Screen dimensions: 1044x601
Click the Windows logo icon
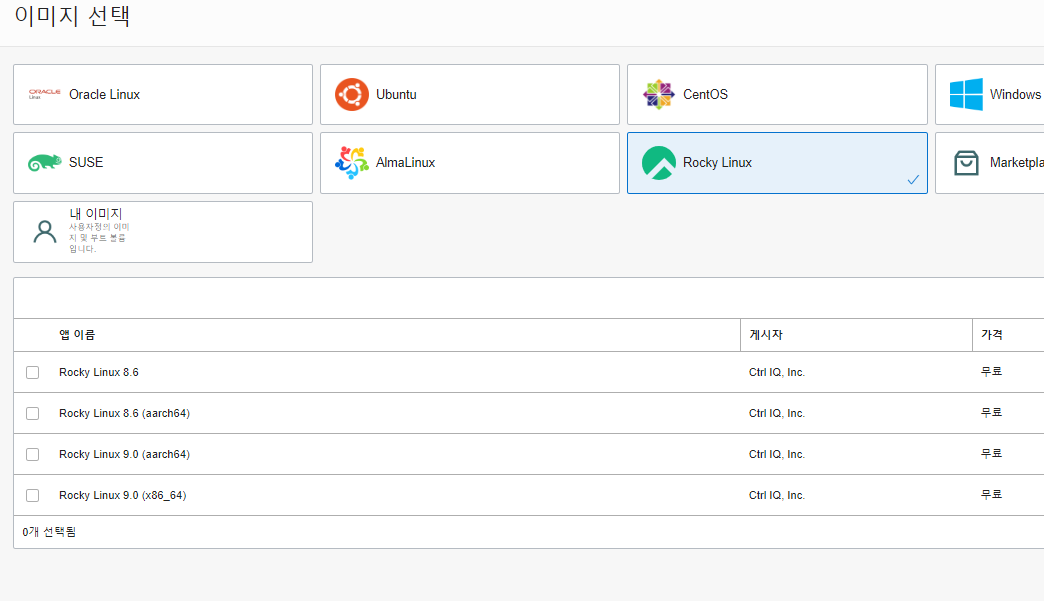tap(966, 94)
